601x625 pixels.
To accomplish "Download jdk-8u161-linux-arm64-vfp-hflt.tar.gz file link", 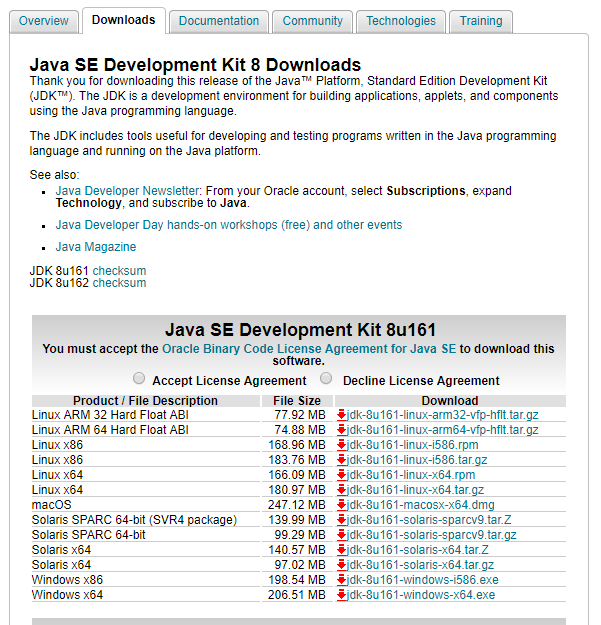I will [x=442, y=430].
